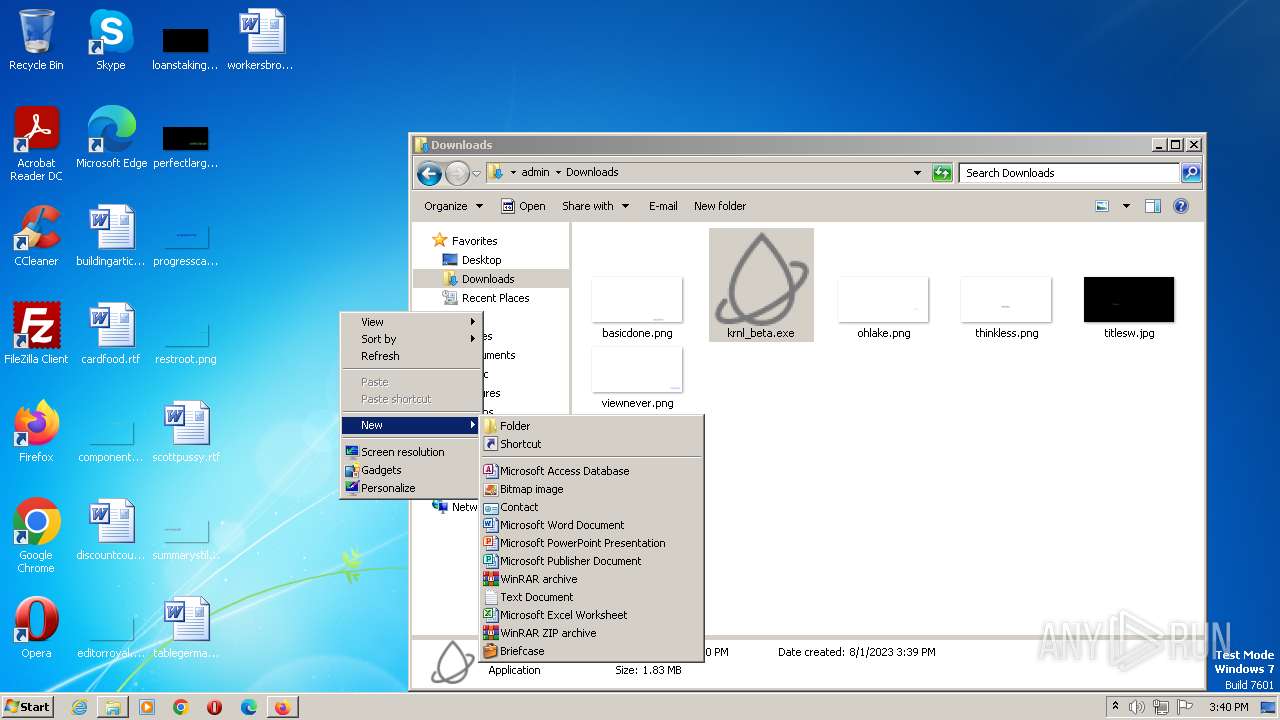
Task: Click the change view icon
Action: click(1102, 206)
